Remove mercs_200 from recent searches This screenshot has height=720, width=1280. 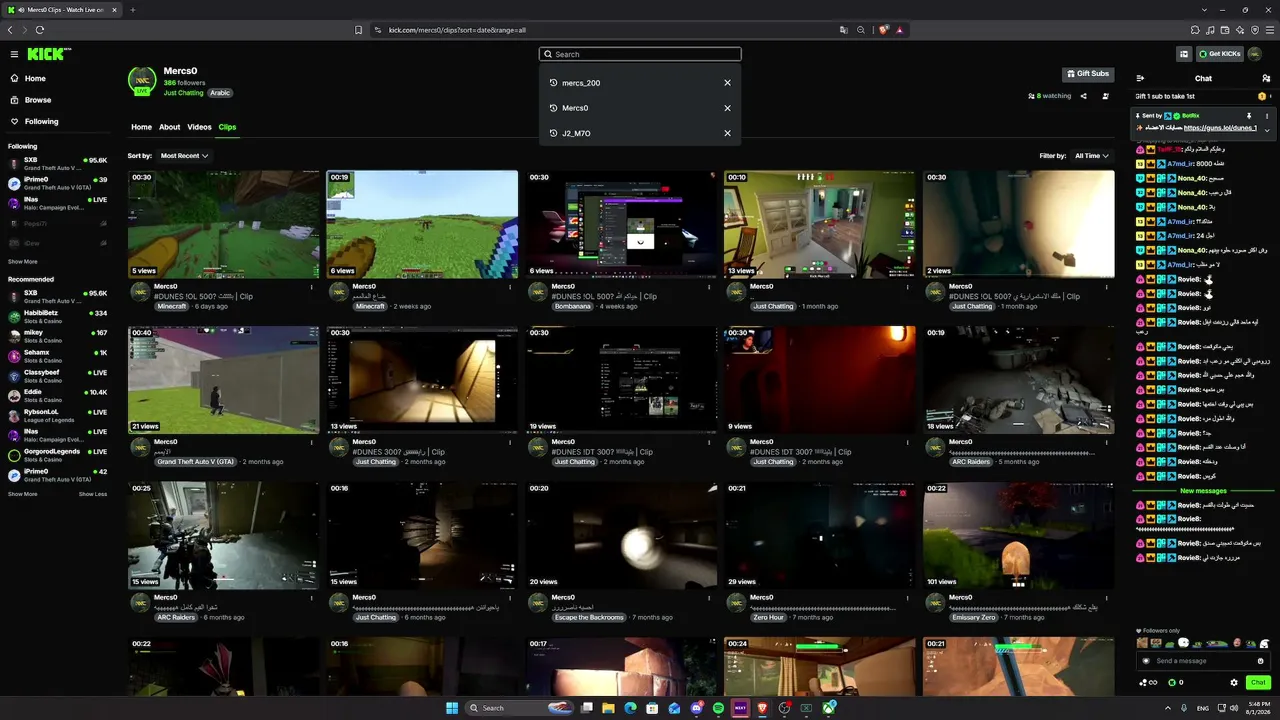coord(727,83)
